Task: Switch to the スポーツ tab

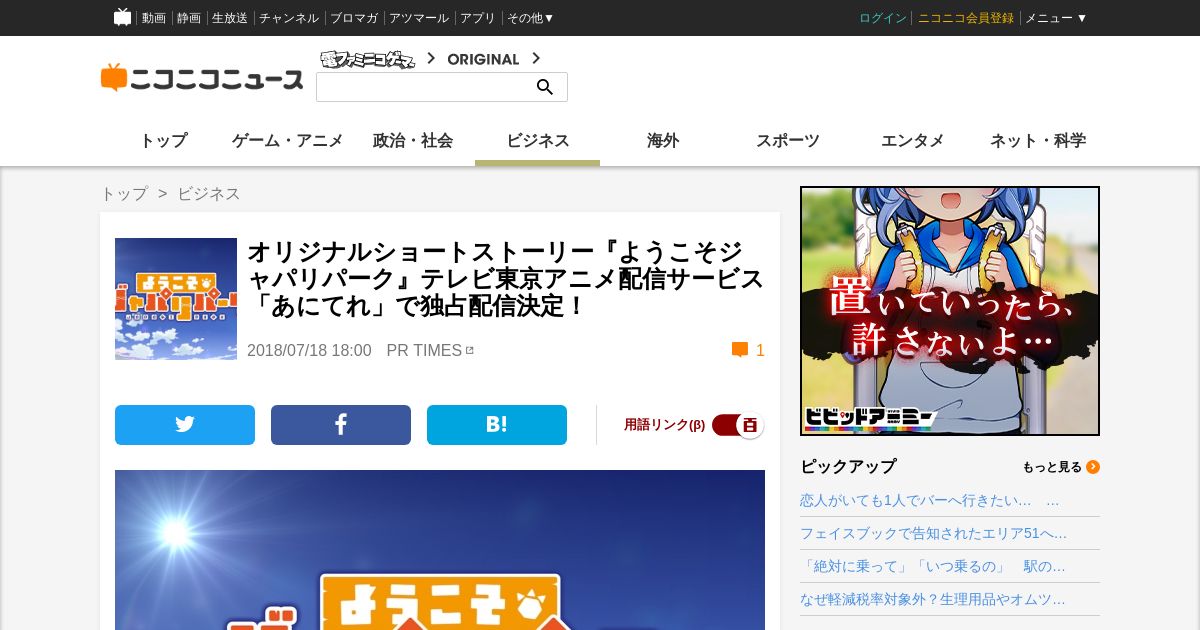Action: pos(788,141)
